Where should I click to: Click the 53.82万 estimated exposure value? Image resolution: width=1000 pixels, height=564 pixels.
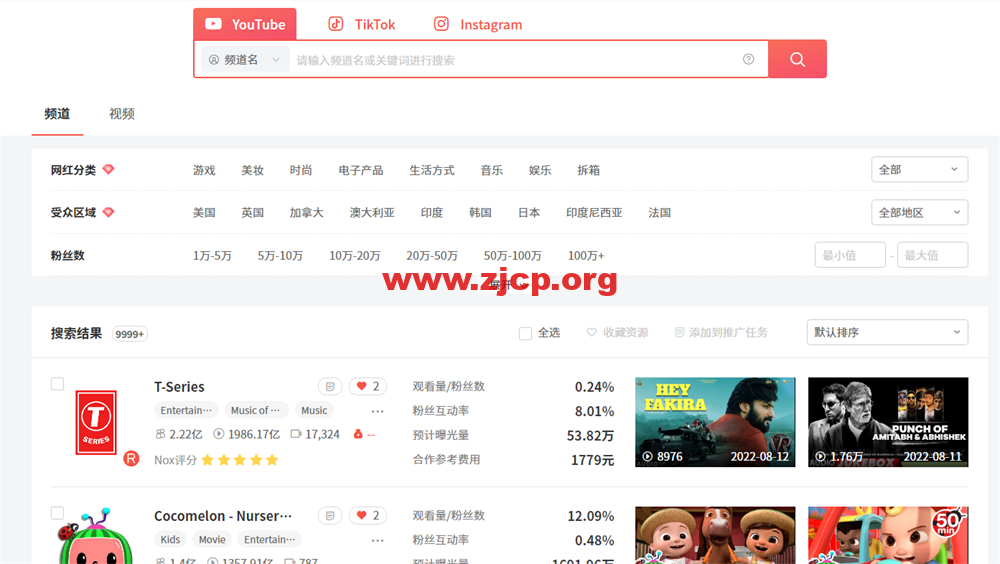tap(591, 436)
